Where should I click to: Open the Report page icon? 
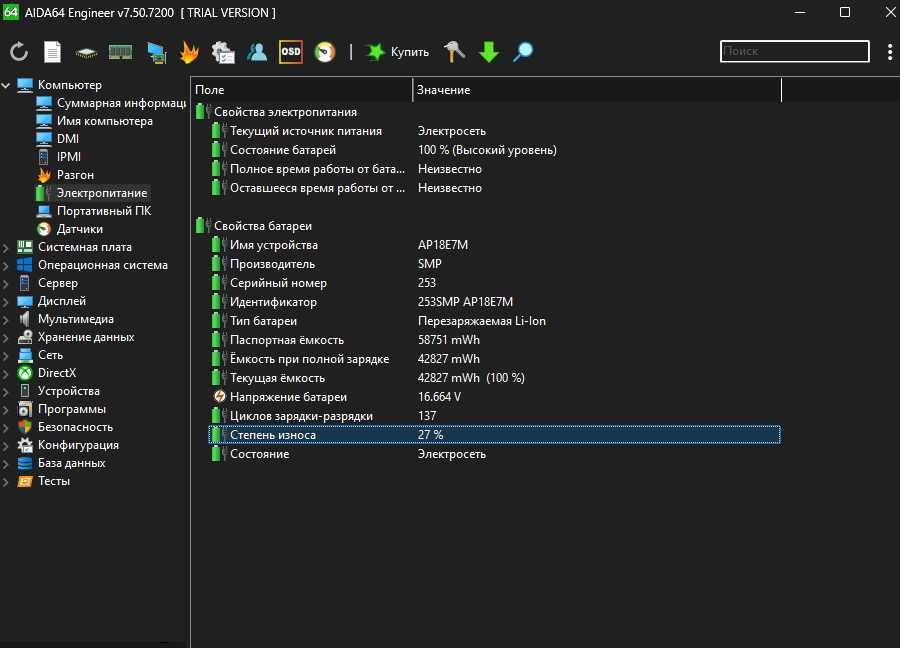click(52, 52)
